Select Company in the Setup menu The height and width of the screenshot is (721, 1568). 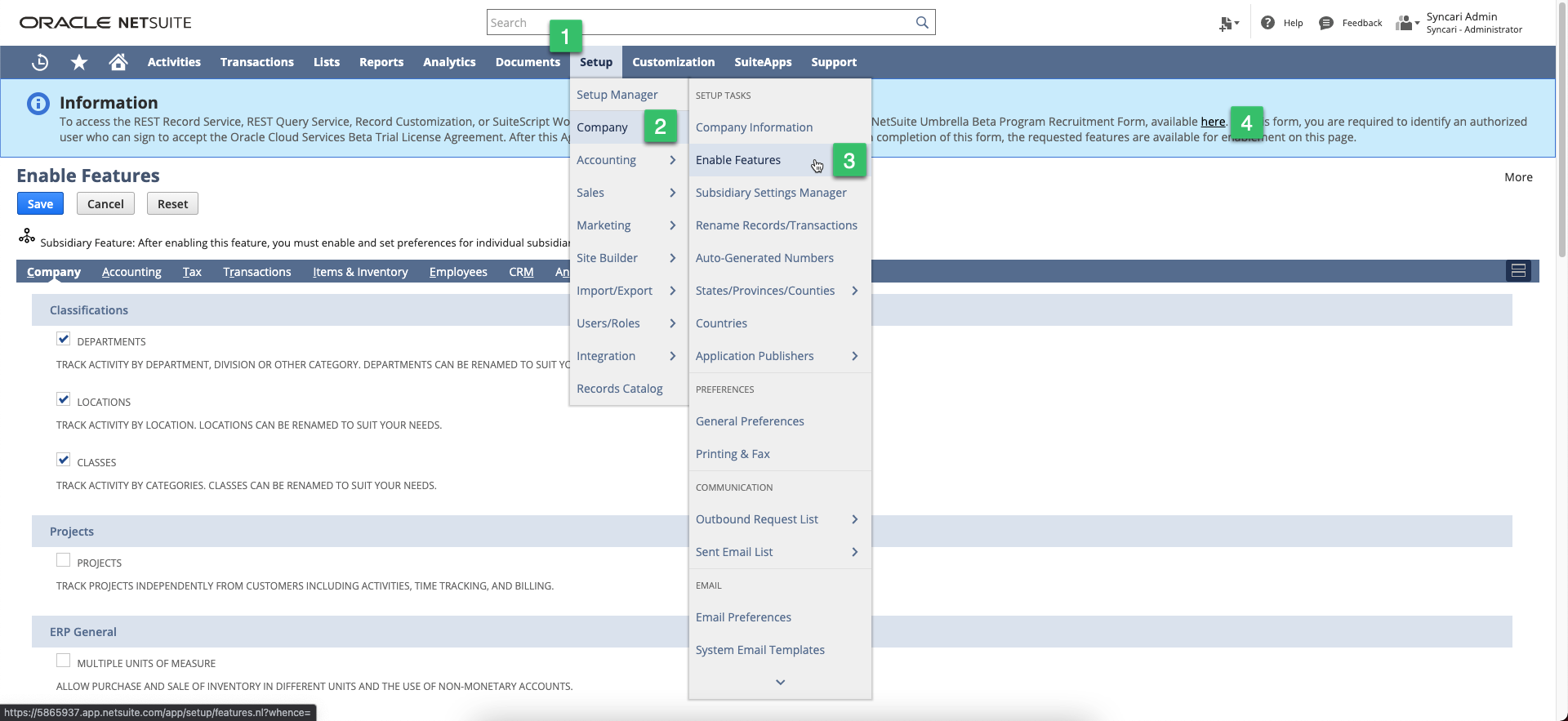tap(602, 127)
